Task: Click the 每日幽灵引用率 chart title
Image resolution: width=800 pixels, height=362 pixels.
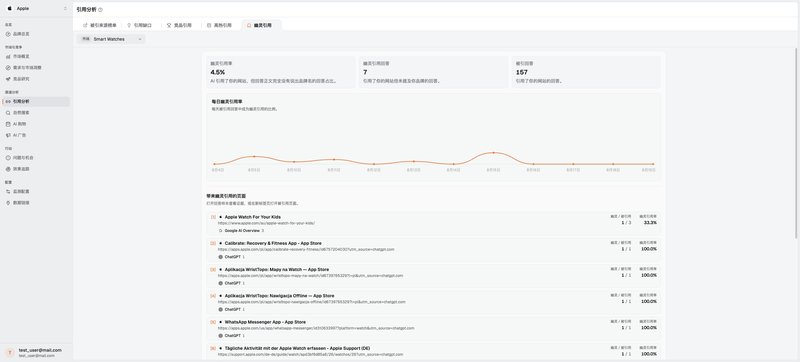Action: pyautogui.click(x=226, y=101)
